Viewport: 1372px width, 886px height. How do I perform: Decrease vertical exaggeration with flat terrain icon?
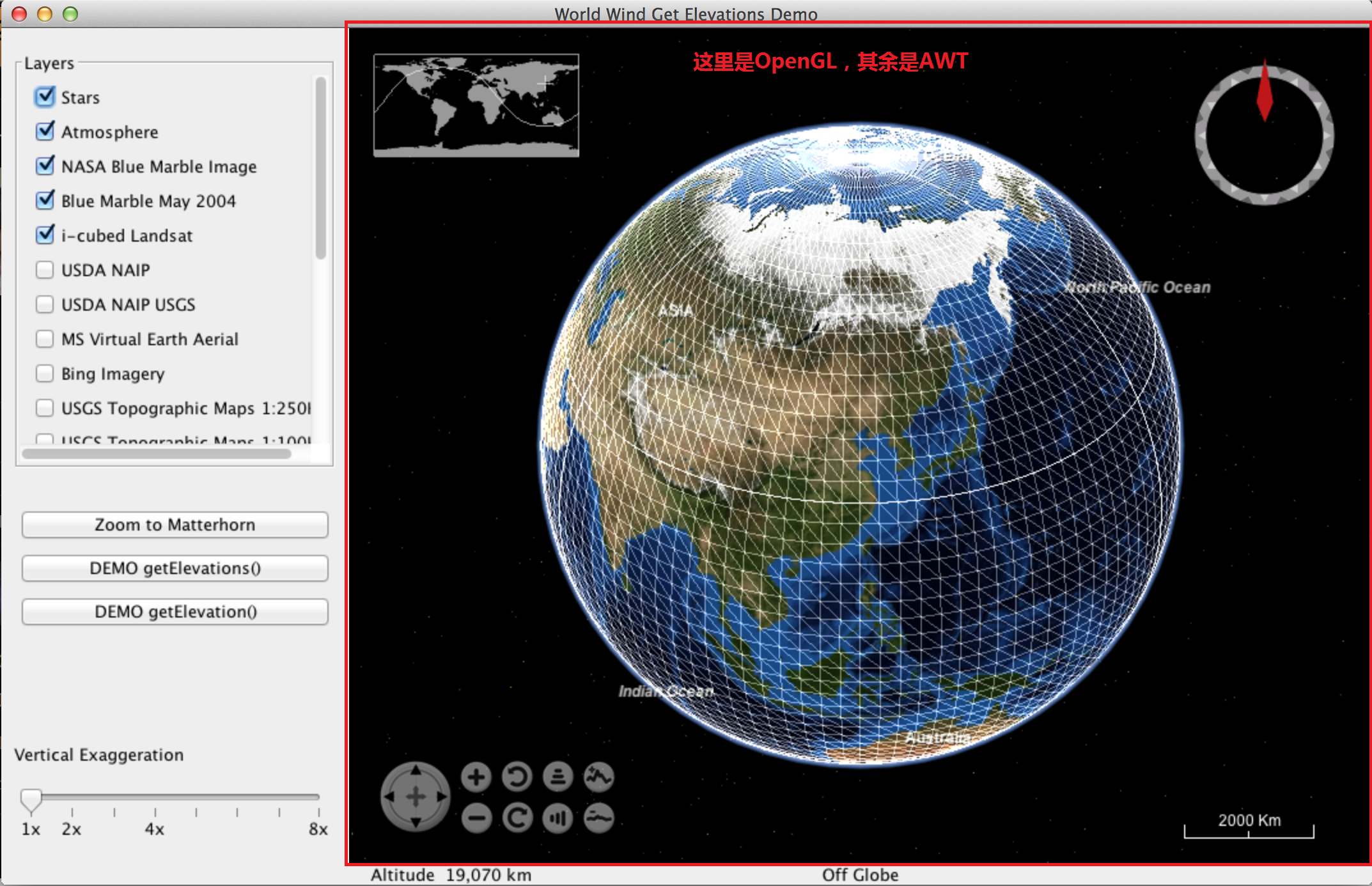coord(598,818)
